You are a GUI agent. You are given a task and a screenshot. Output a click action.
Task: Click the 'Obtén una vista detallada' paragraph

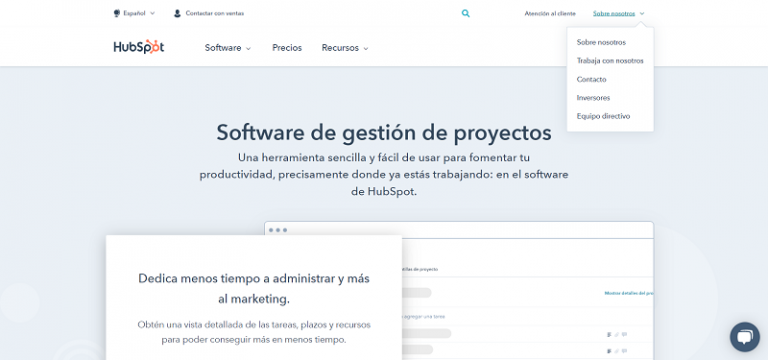click(x=254, y=332)
